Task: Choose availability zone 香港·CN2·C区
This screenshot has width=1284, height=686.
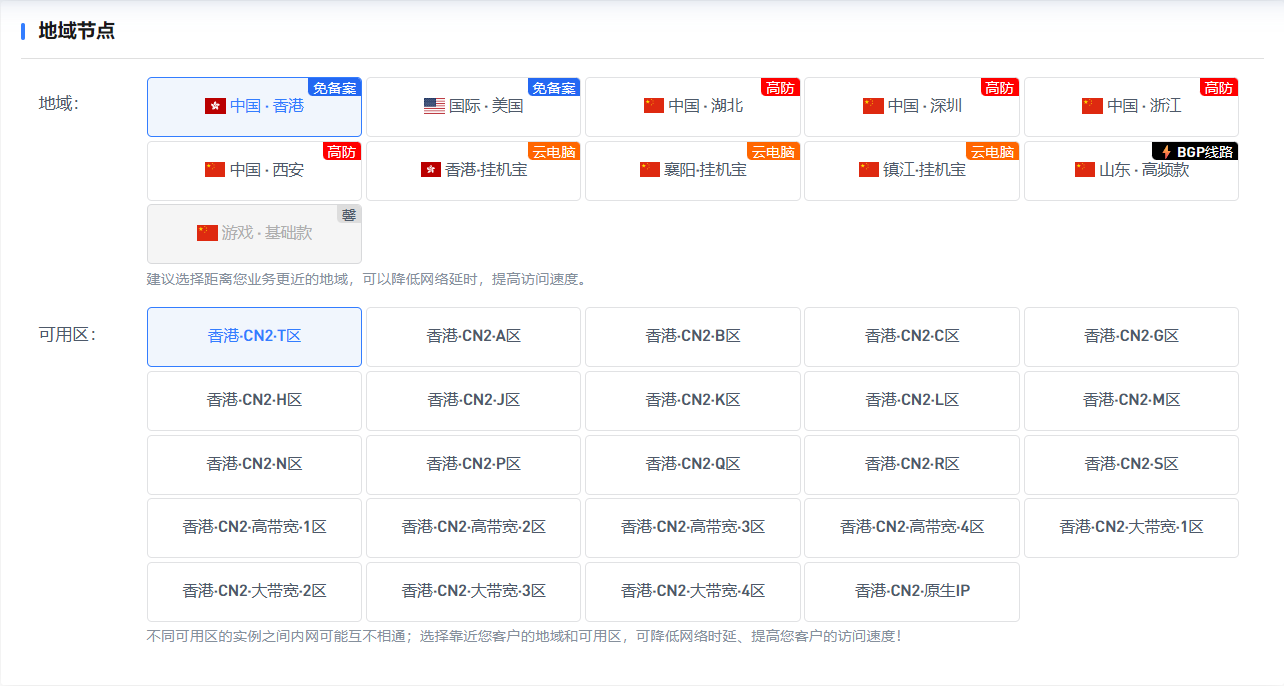Action: coord(912,337)
